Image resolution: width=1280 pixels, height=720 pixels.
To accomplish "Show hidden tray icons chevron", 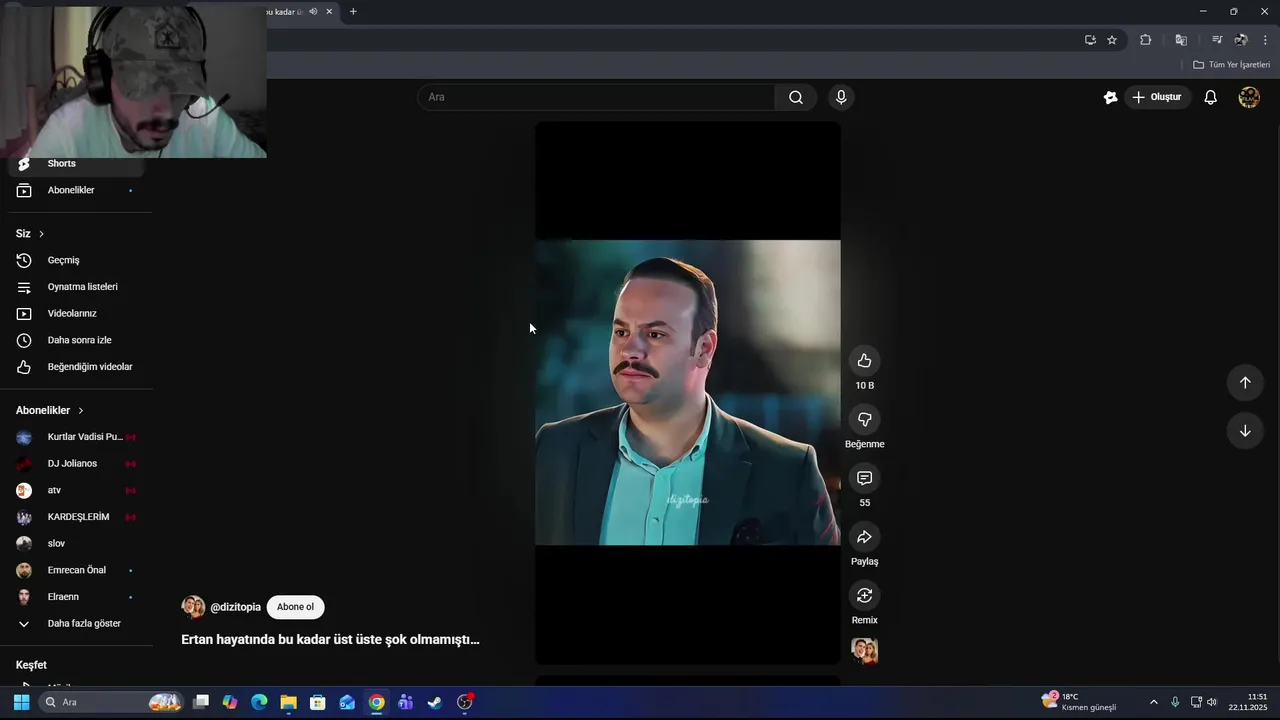I will [x=1153, y=702].
